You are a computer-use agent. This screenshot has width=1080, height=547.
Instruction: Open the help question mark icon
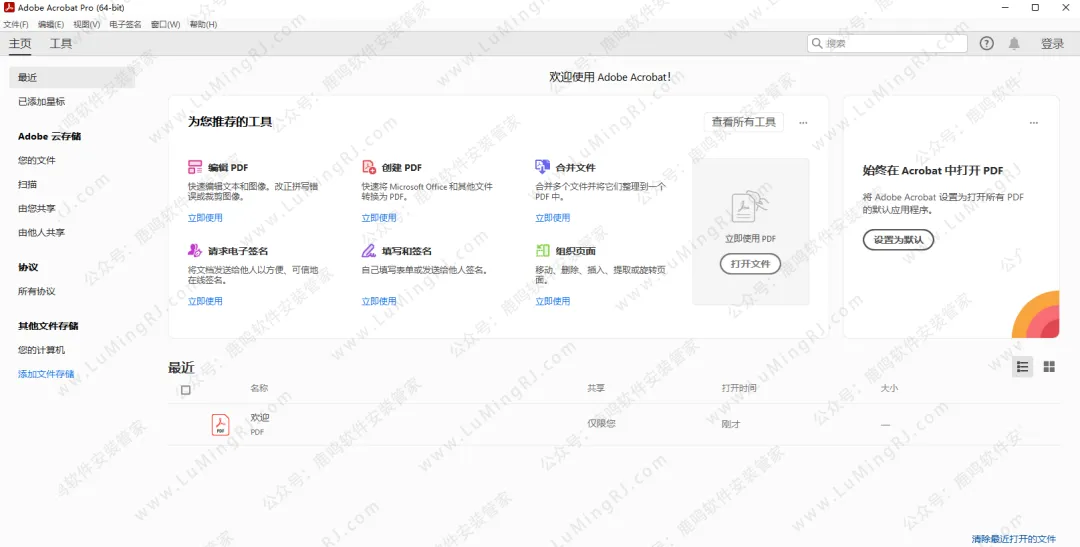[x=987, y=44]
